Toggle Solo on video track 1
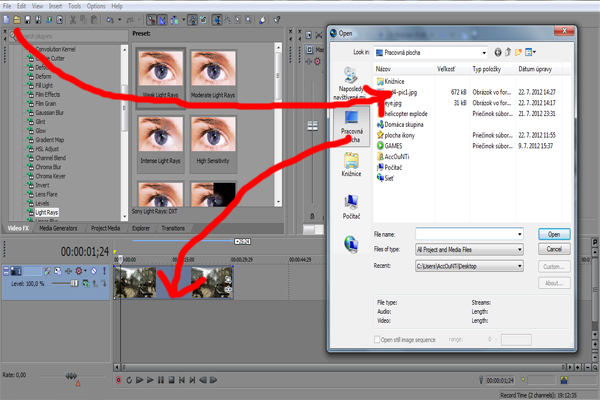This screenshot has width=600, height=400. 104,271
